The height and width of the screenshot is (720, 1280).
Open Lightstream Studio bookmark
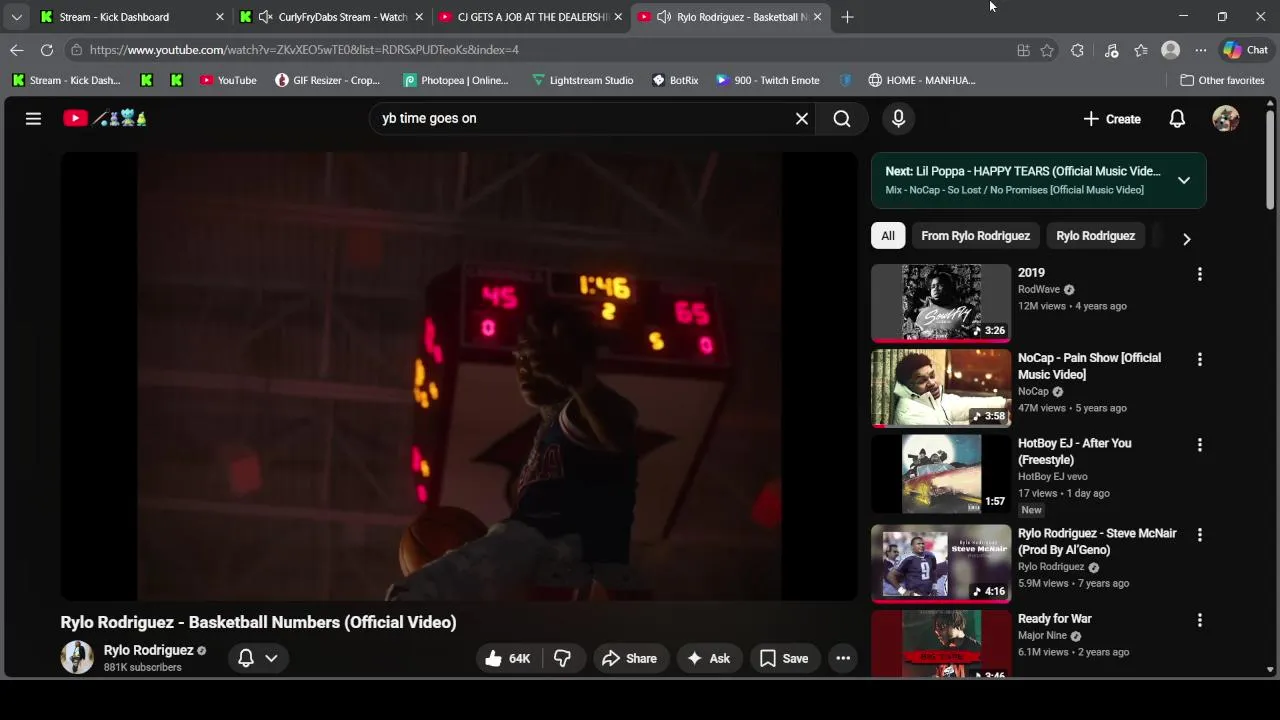click(583, 80)
